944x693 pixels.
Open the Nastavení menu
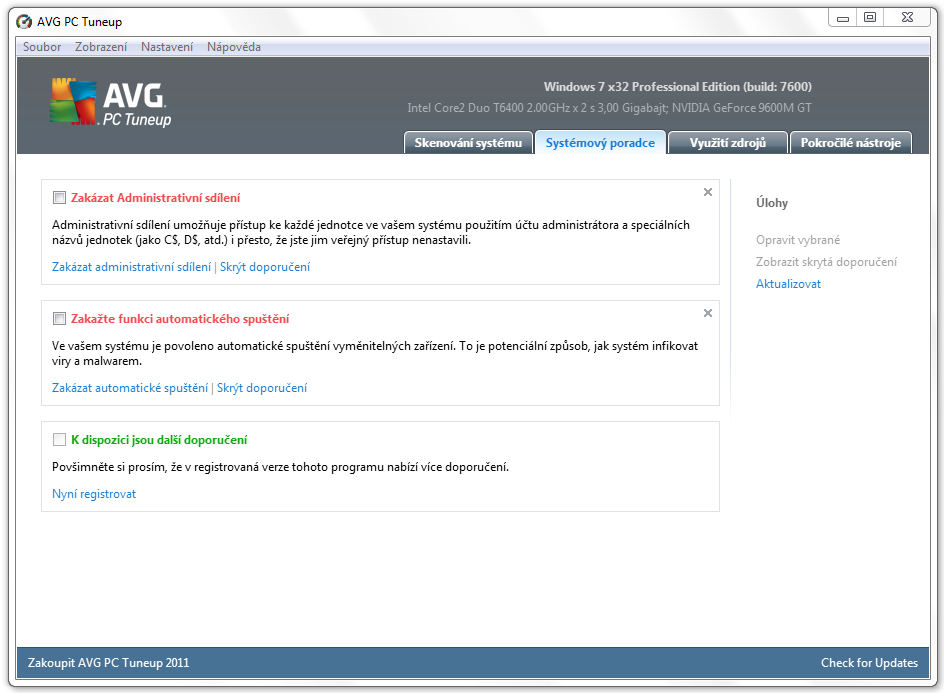point(167,47)
